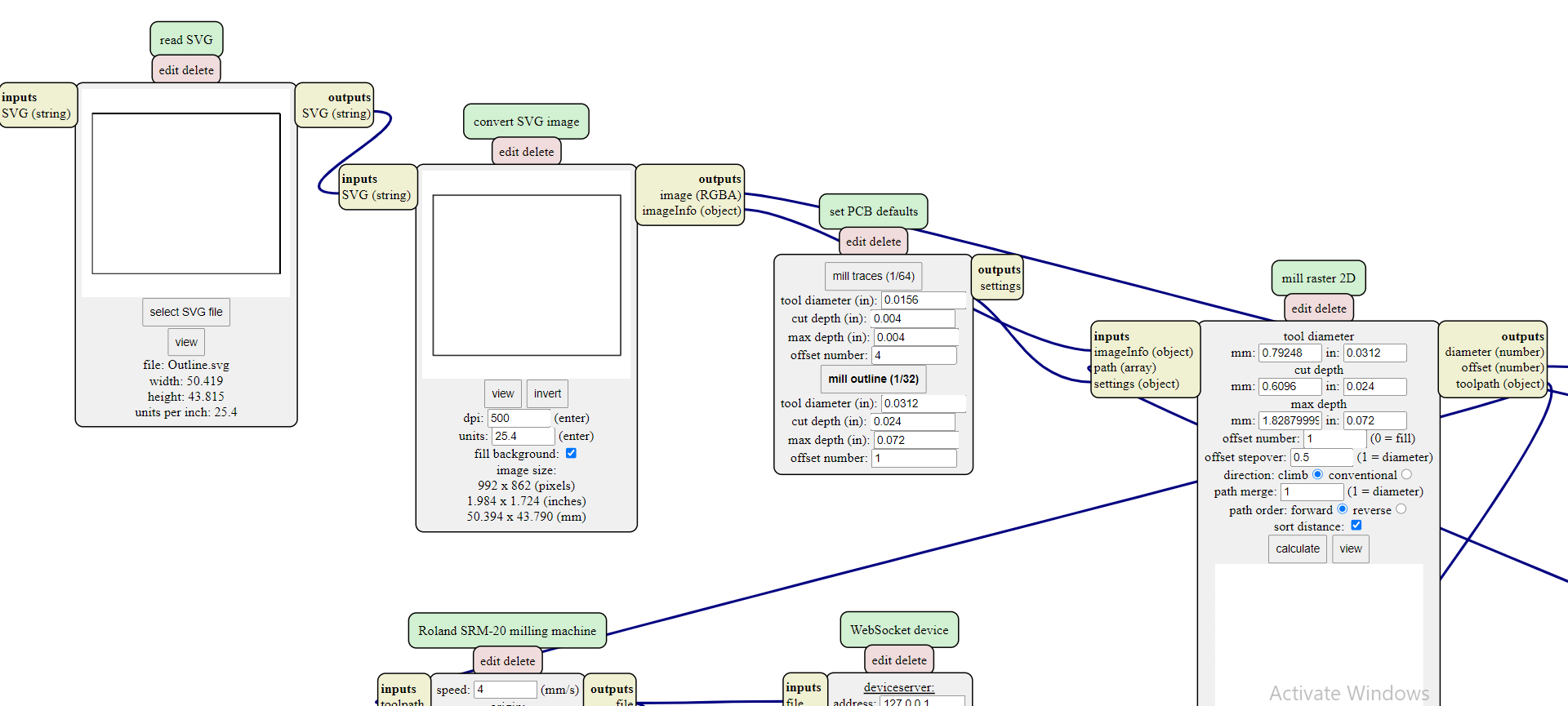The image size is (1568, 706).
Task: Click mill traces tool diameter field 0.0156
Action: click(924, 300)
